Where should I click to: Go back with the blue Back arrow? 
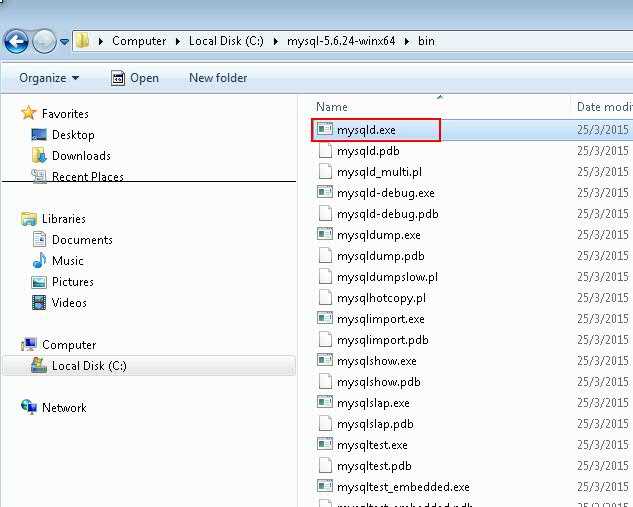[x=16, y=42]
